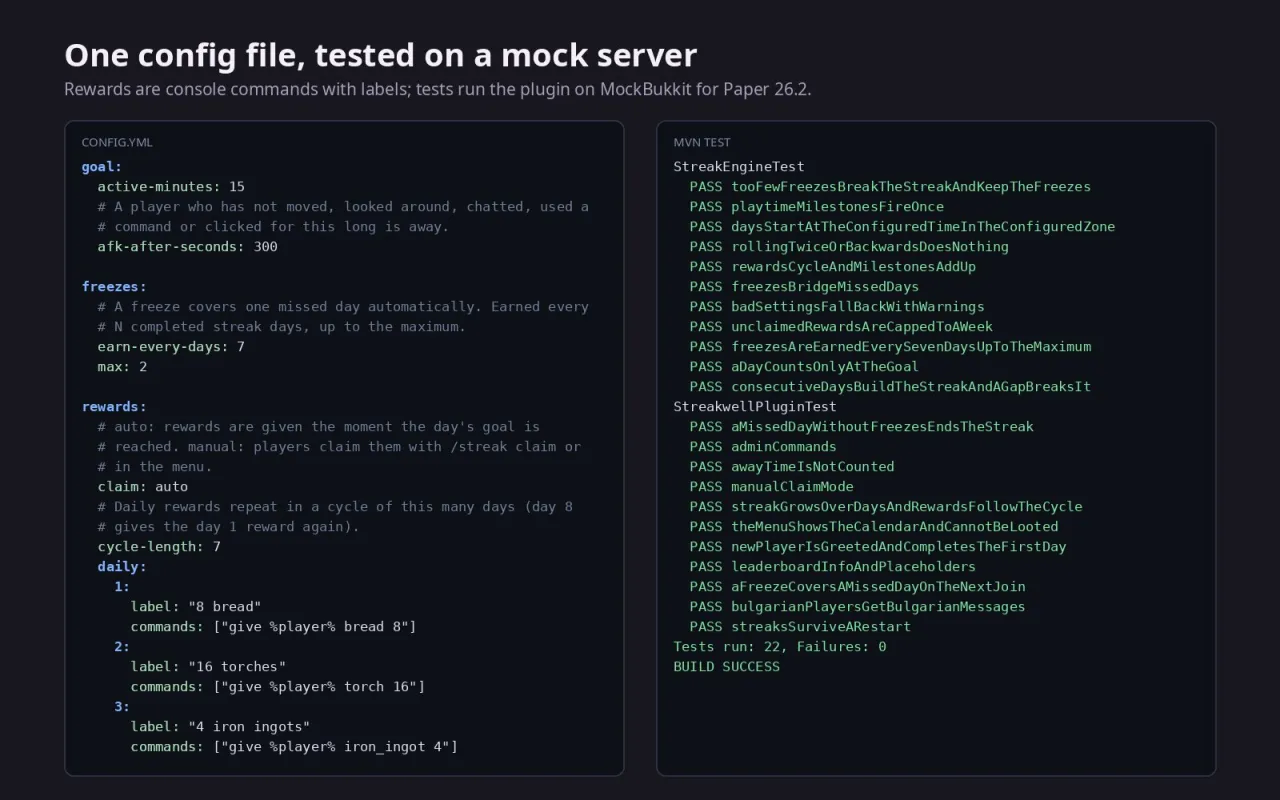Click the "daily:" key
Image resolution: width=1280 pixels, height=800 pixels.
[122, 567]
